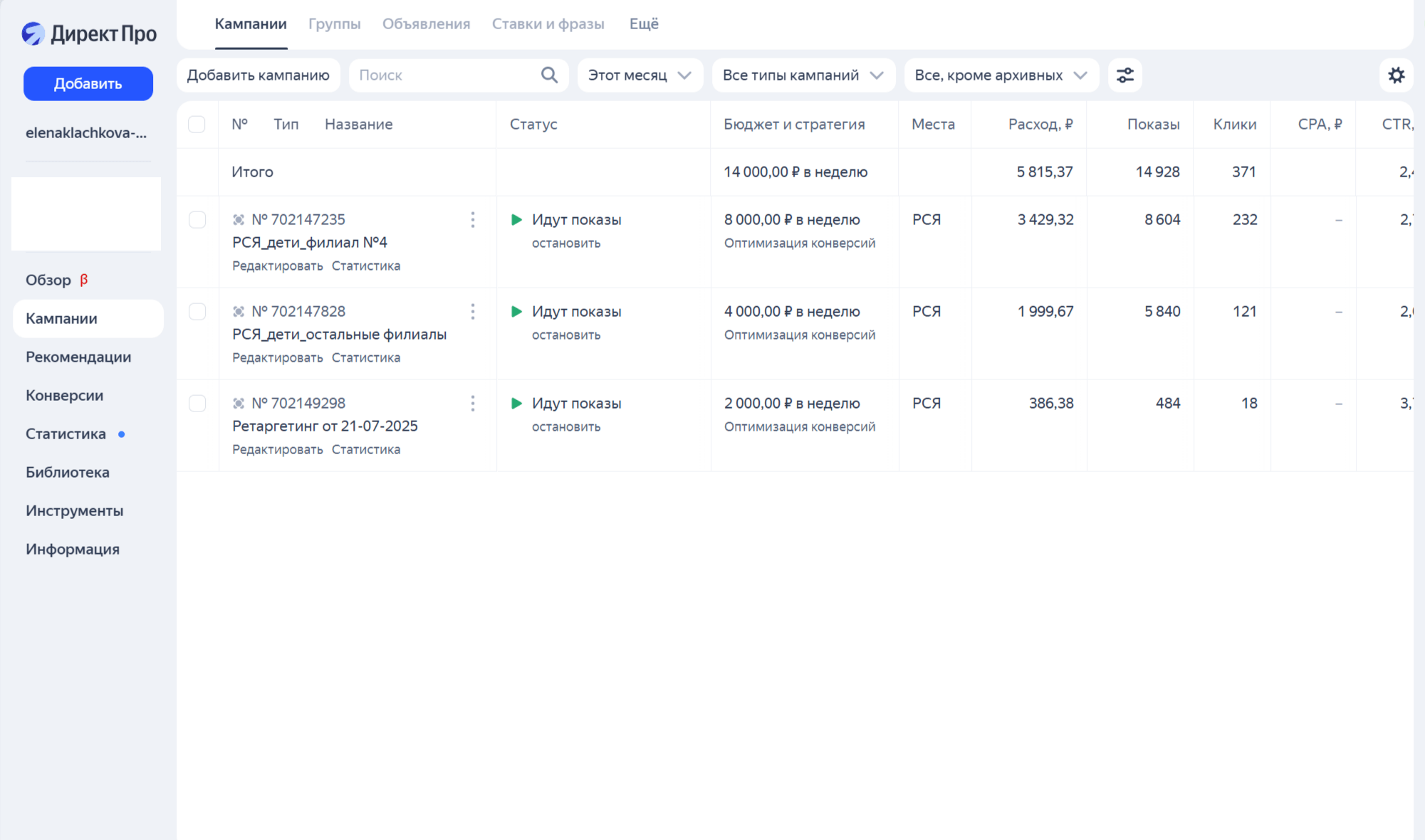Open table settings gear icon
This screenshot has height=840, width=1425.
(x=1396, y=75)
